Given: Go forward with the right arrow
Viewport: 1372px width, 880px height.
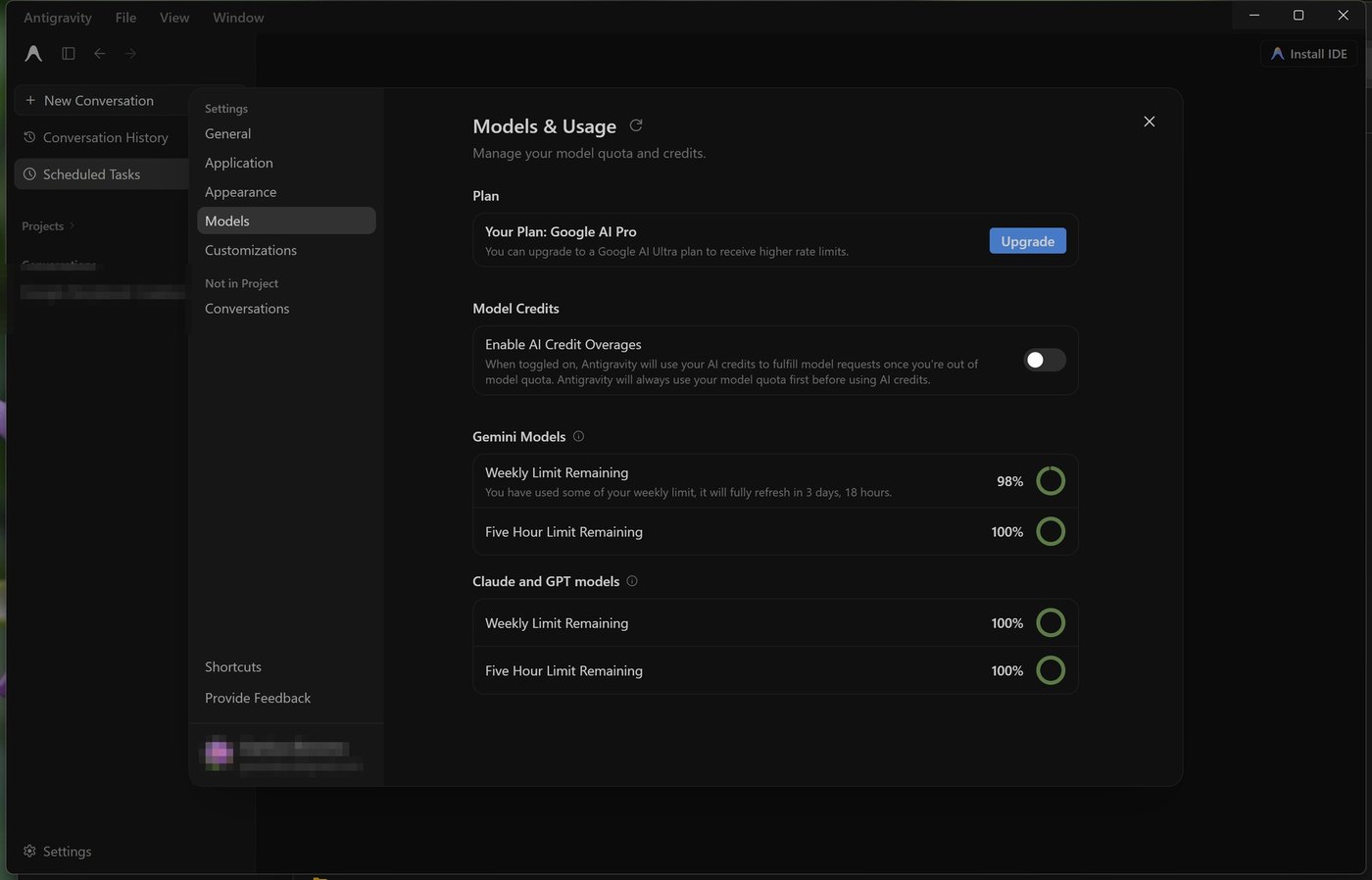Looking at the screenshot, I should pyautogui.click(x=130, y=54).
